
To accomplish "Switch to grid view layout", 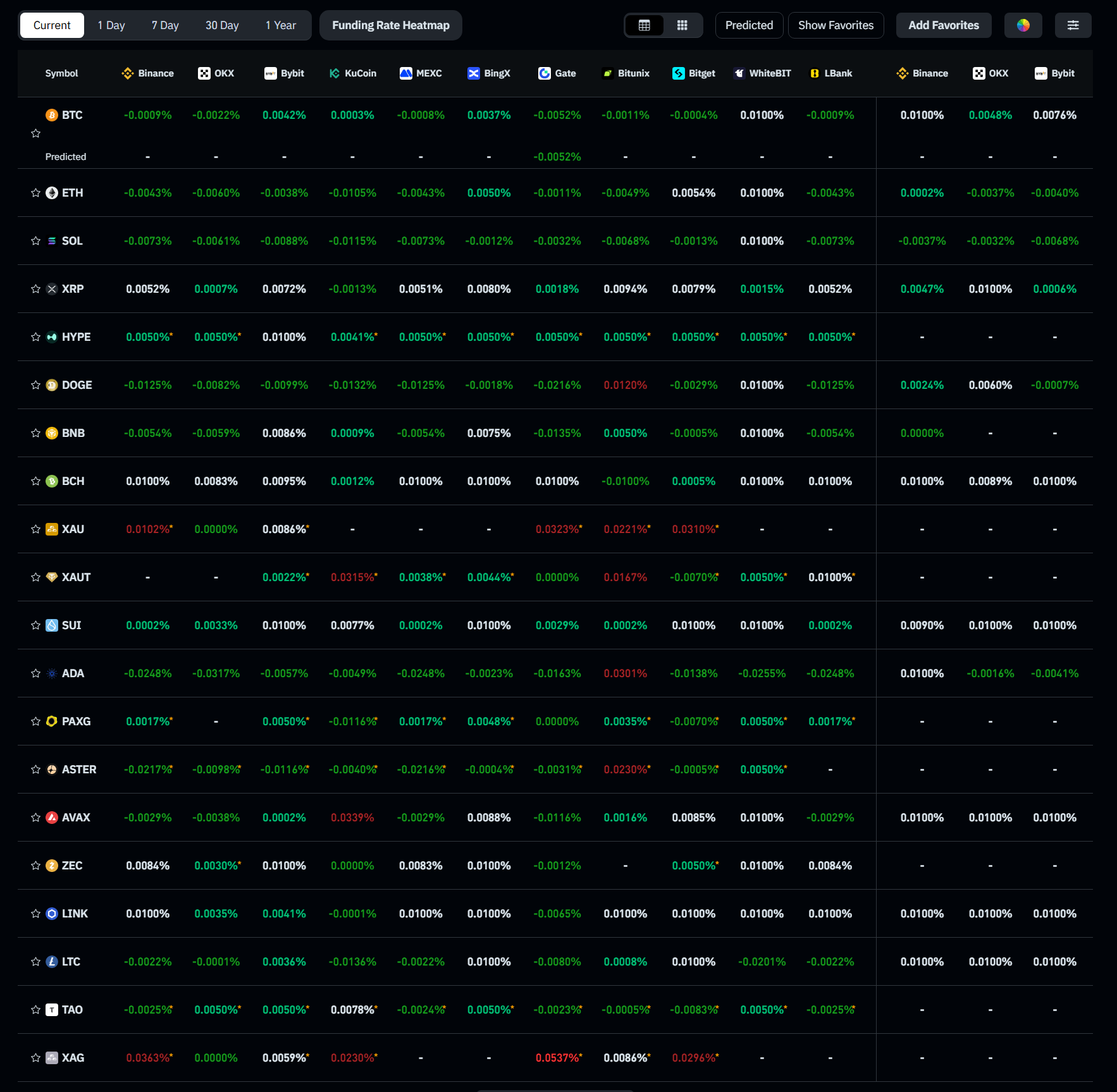I will point(682,25).
